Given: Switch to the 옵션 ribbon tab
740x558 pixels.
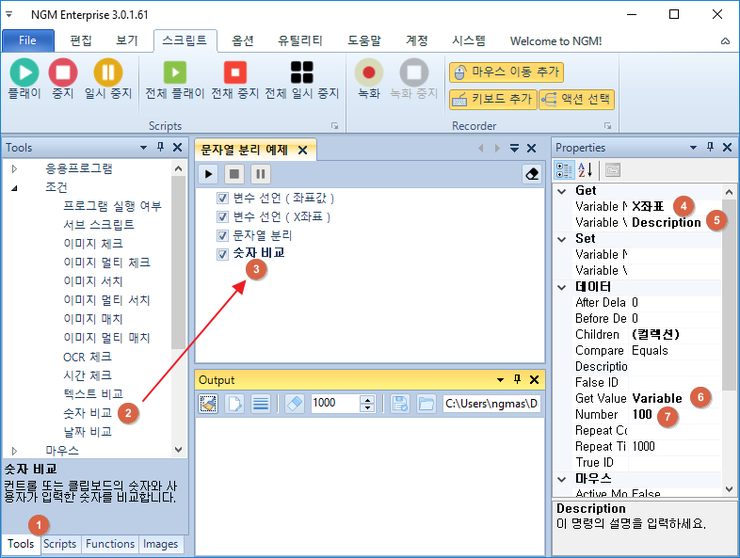Looking at the screenshot, I should (x=243, y=41).
